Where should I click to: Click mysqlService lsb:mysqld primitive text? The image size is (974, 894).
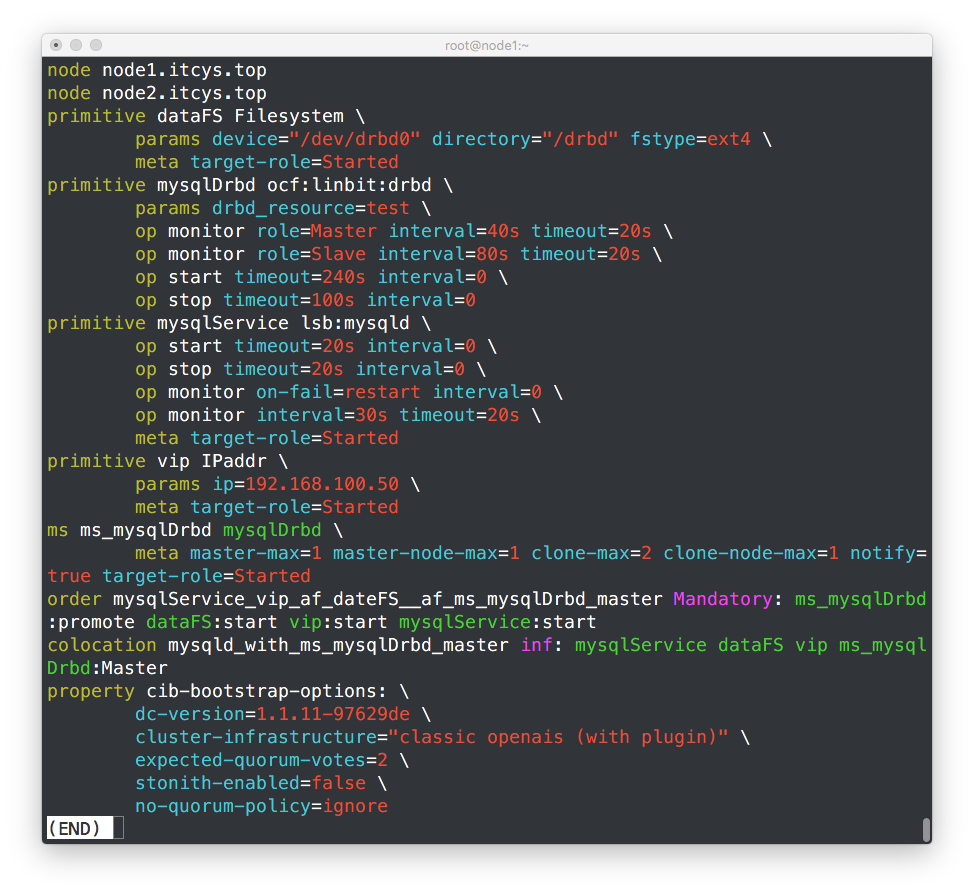tap(283, 323)
